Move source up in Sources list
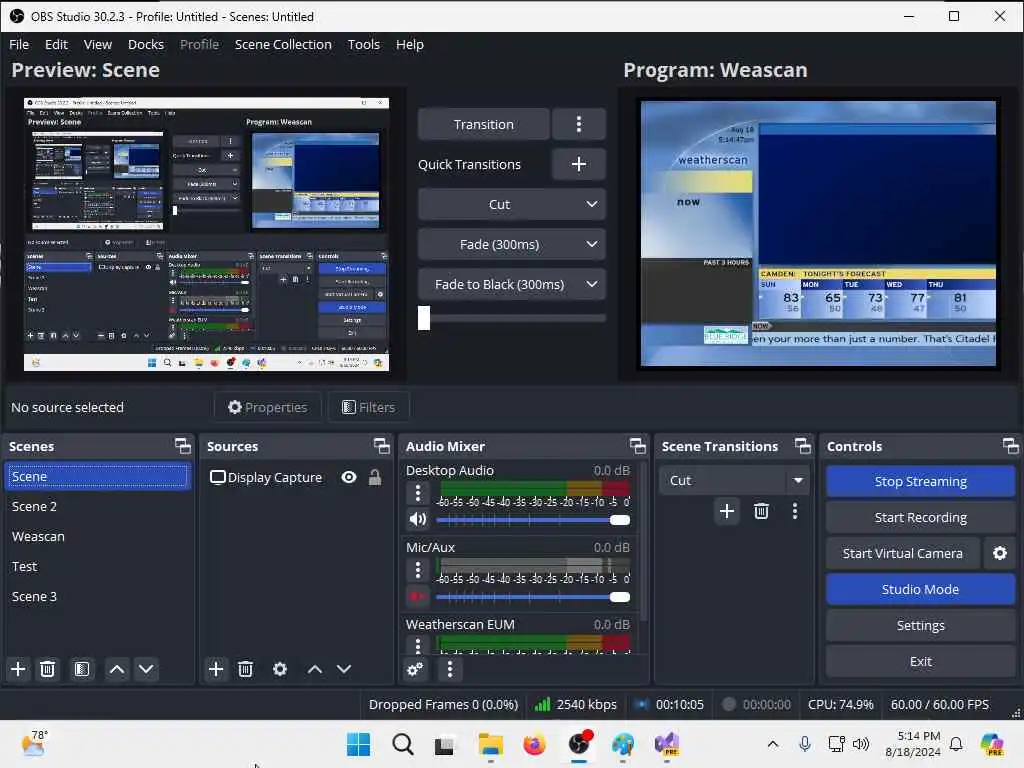The width and height of the screenshot is (1024, 768). (315, 669)
